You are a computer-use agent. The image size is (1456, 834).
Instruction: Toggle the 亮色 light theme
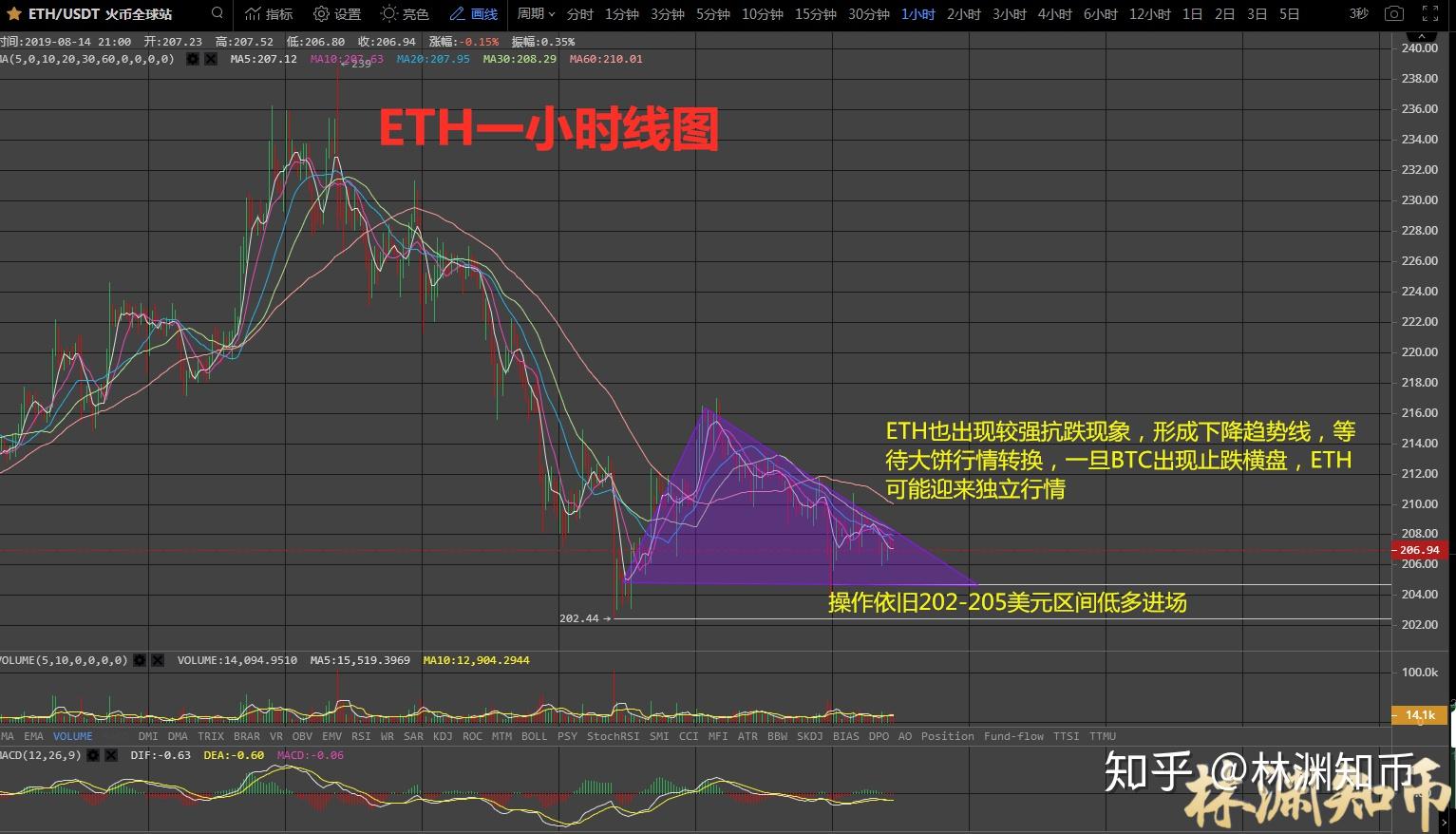tap(405, 14)
